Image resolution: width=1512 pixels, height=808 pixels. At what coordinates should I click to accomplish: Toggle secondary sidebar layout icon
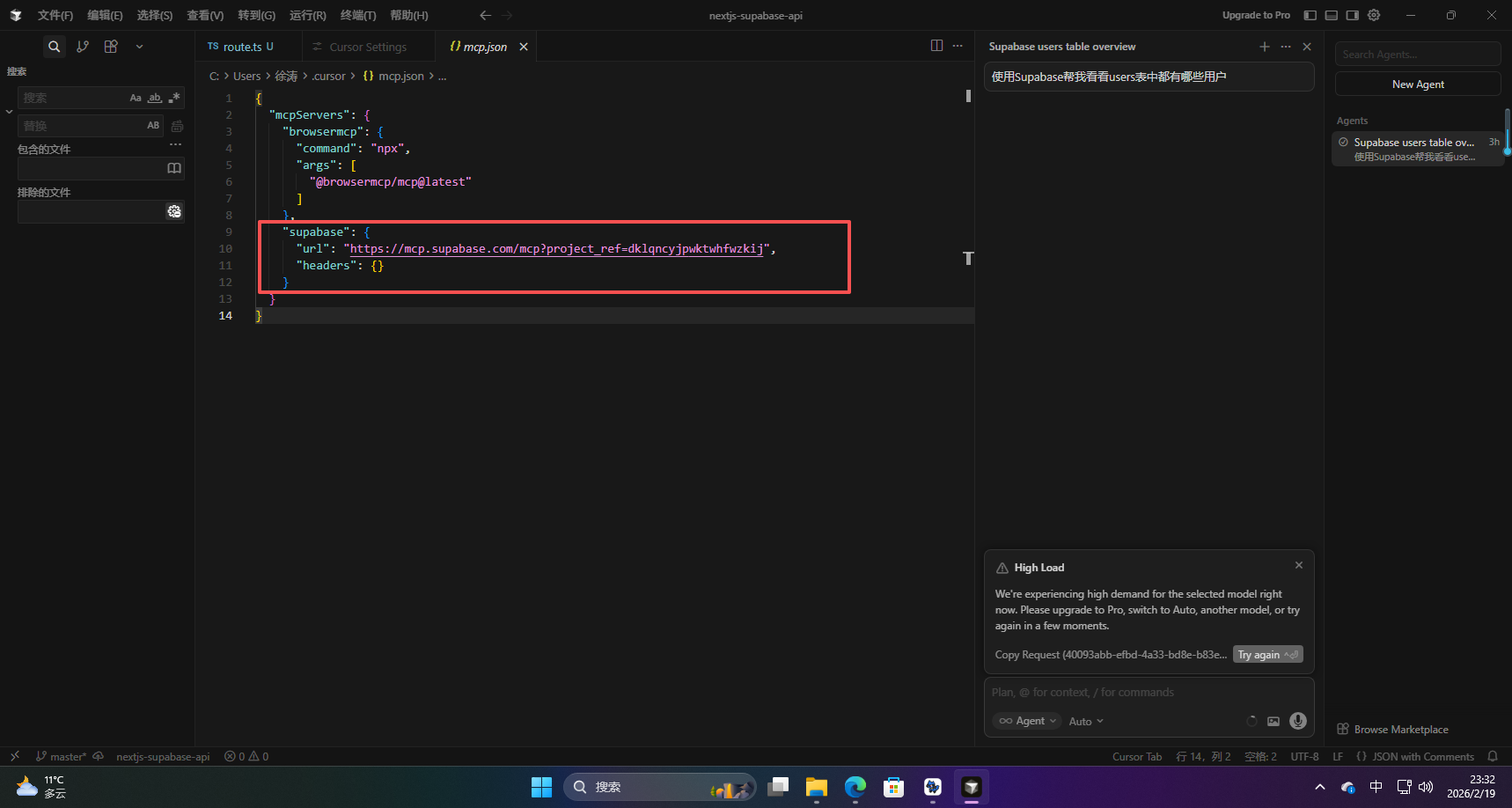1353,15
